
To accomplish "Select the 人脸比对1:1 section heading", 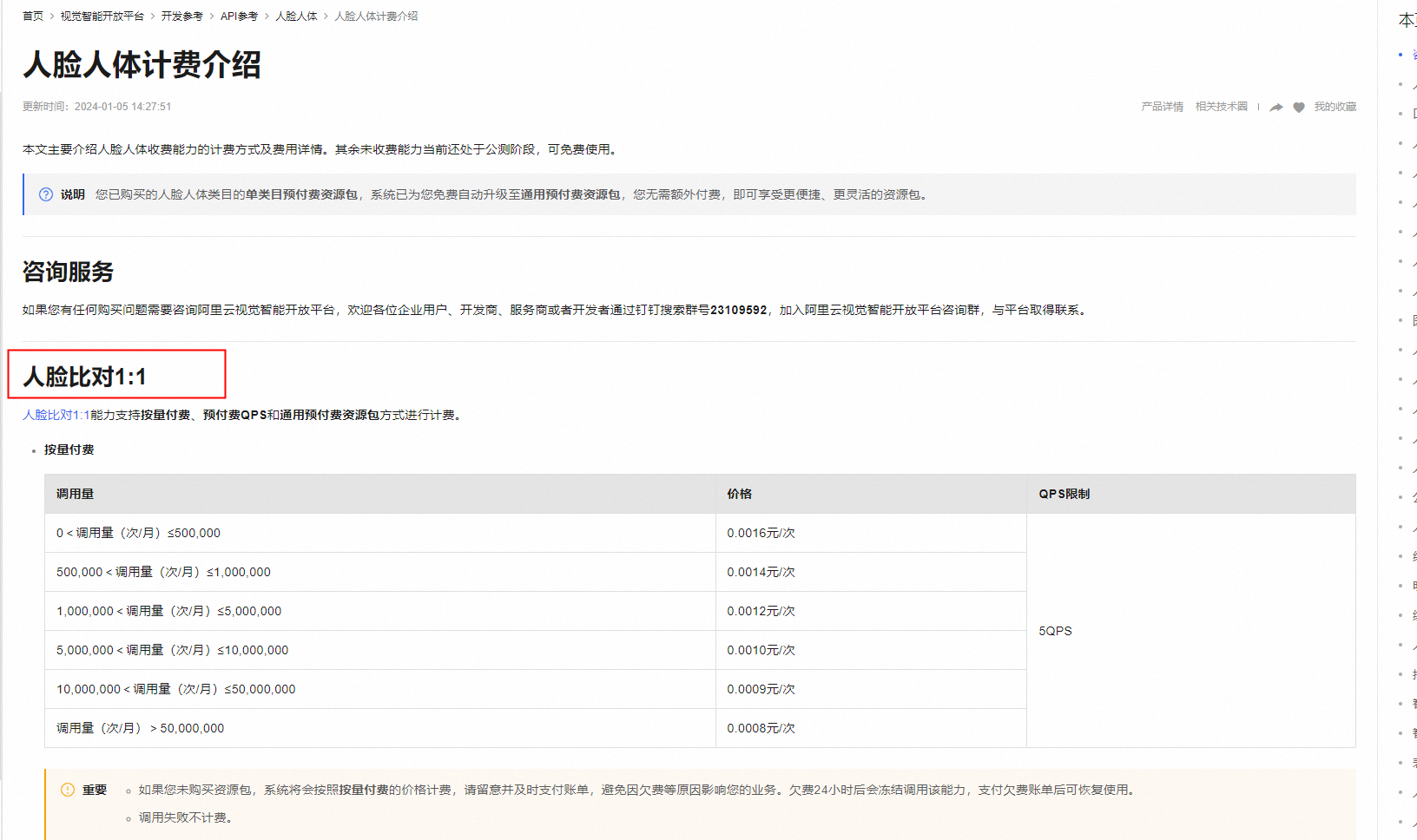I will [x=85, y=377].
